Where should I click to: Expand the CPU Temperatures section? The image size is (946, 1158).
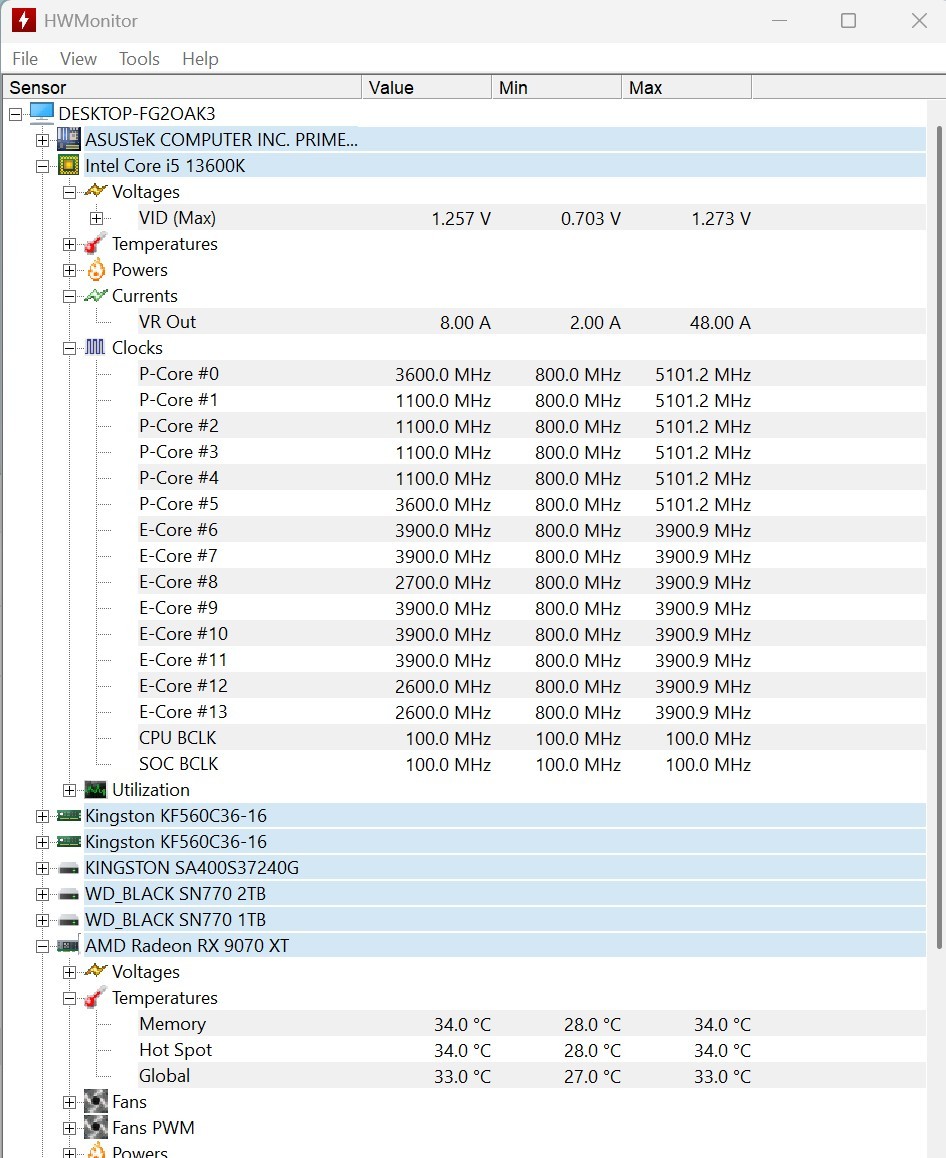(69, 244)
